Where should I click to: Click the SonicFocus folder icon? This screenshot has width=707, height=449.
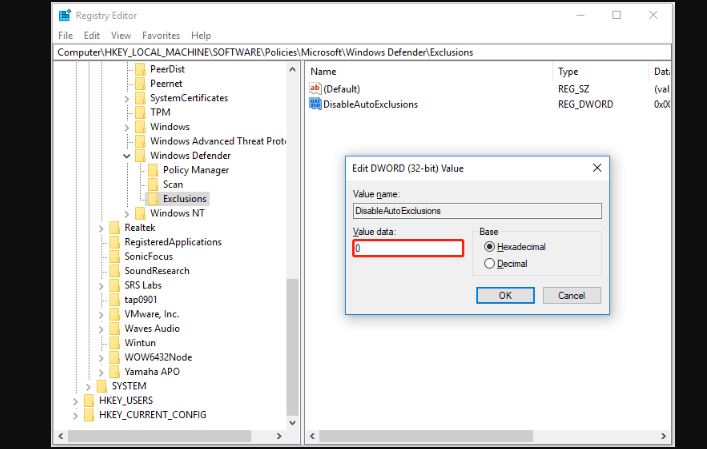115,257
